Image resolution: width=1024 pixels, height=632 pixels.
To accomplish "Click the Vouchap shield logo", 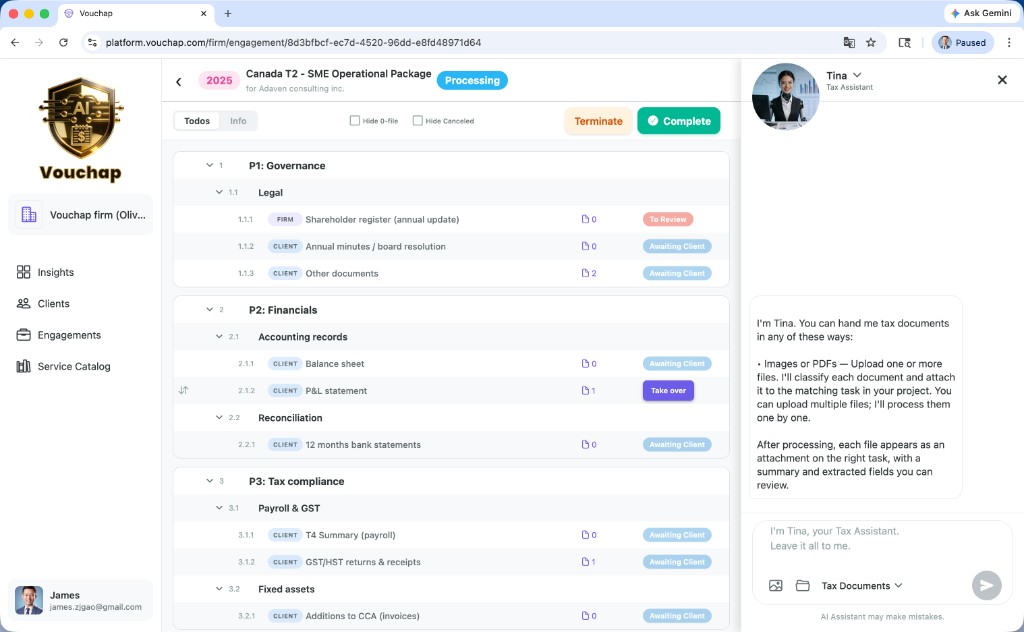I will tap(81, 118).
